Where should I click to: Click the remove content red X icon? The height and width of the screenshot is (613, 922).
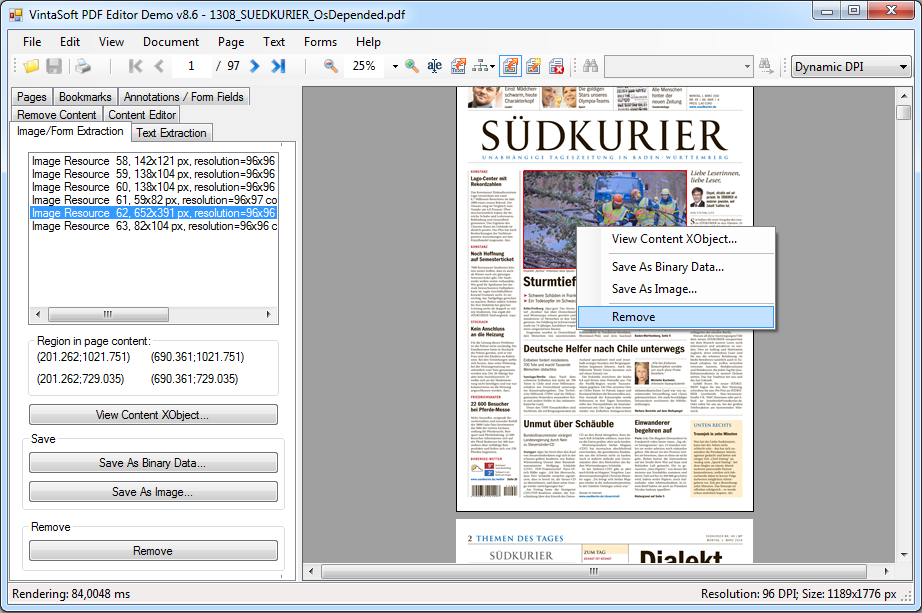[556, 66]
